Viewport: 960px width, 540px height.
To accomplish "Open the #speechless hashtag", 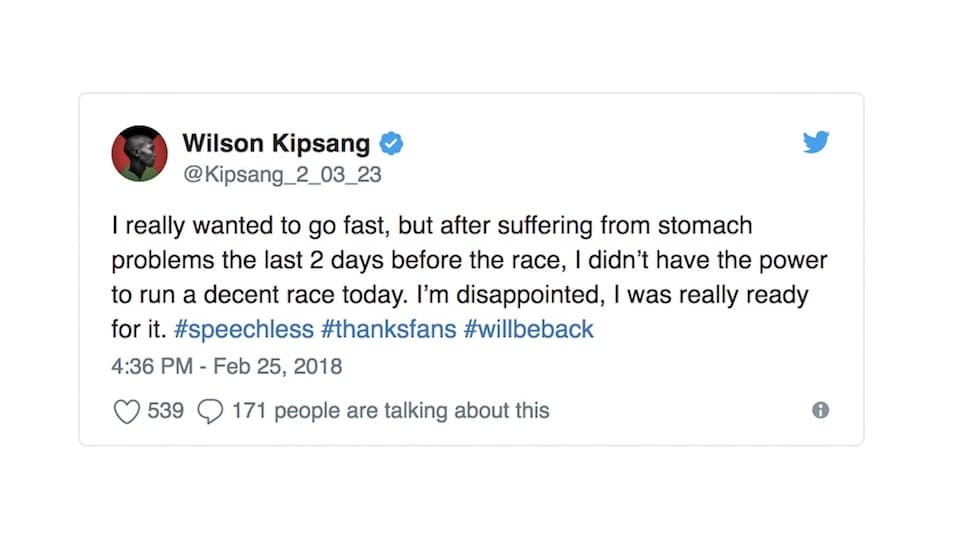I will (x=244, y=329).
